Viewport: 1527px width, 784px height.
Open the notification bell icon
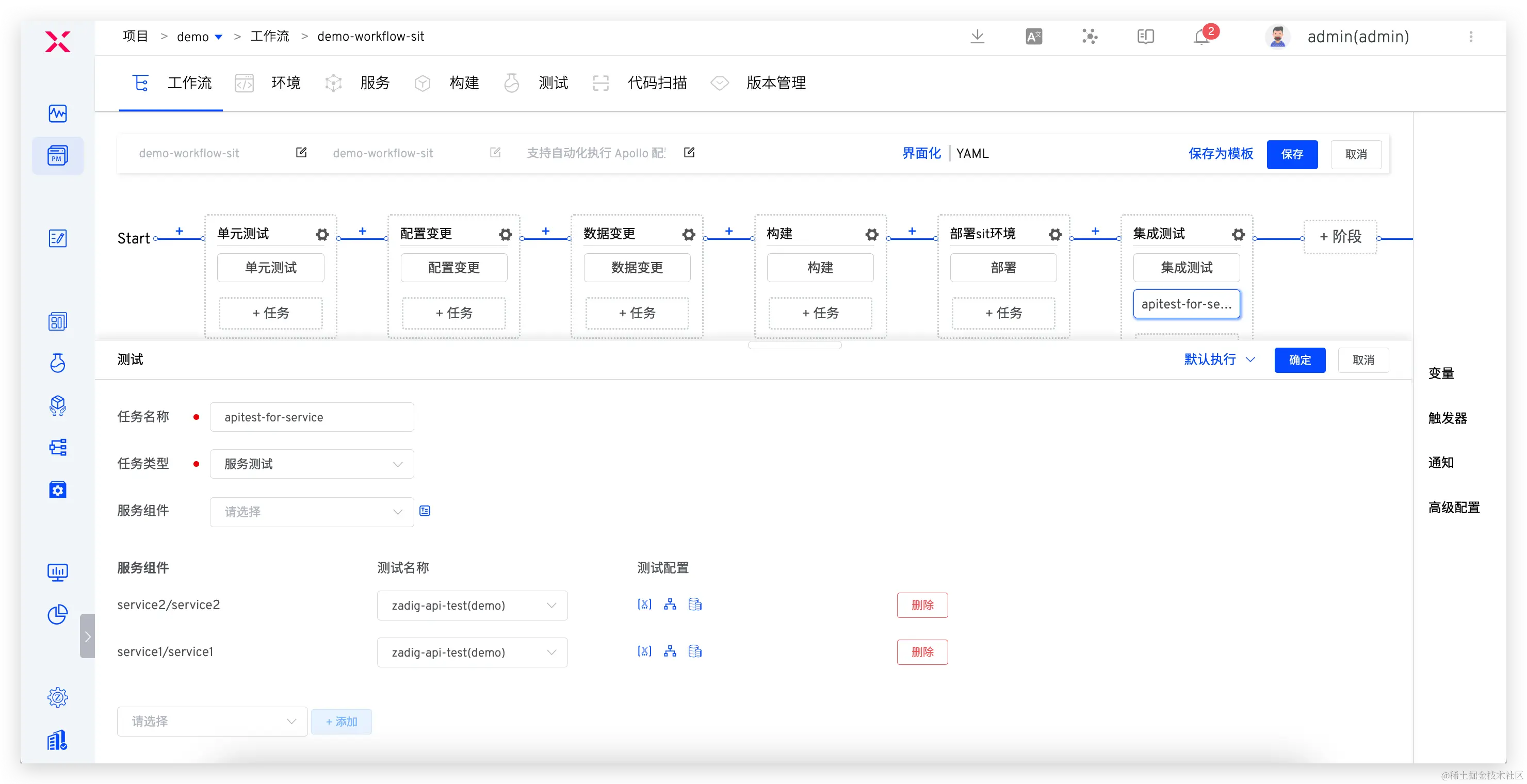click(x=1201, y=37)
